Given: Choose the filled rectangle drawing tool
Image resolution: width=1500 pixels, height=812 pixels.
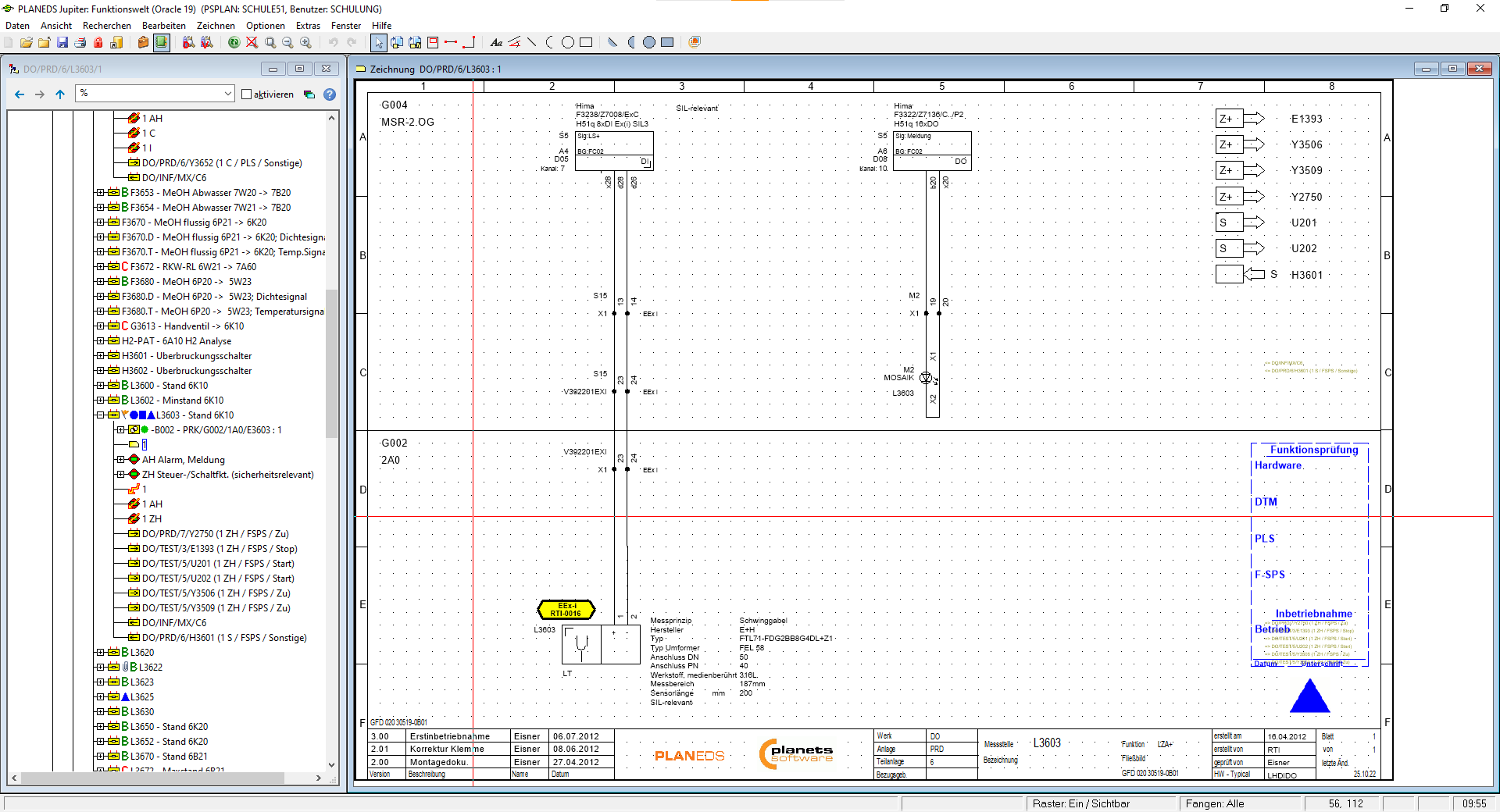Looking at the screenshot, I should coord(667,42).
